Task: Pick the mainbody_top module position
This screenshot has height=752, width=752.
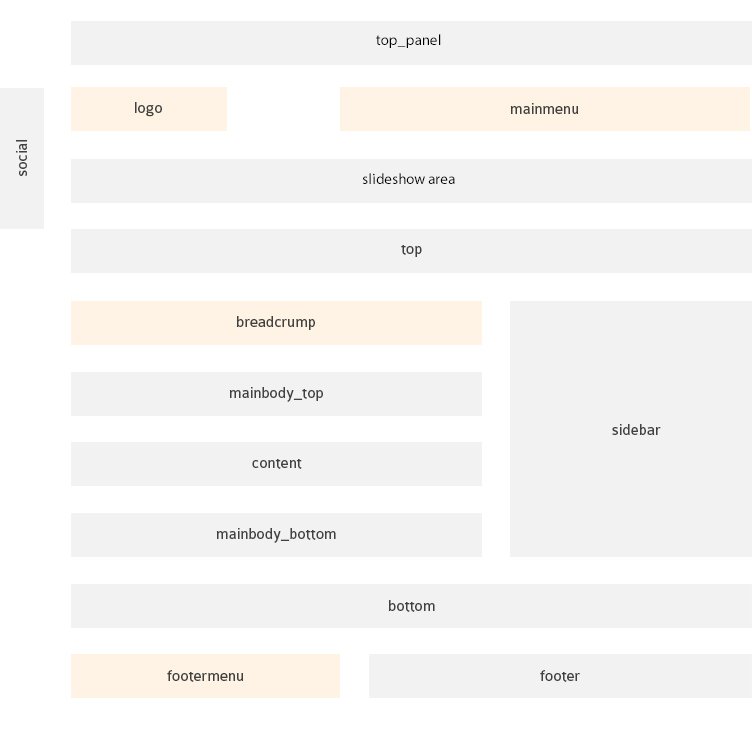Action: tap(276, 394)
